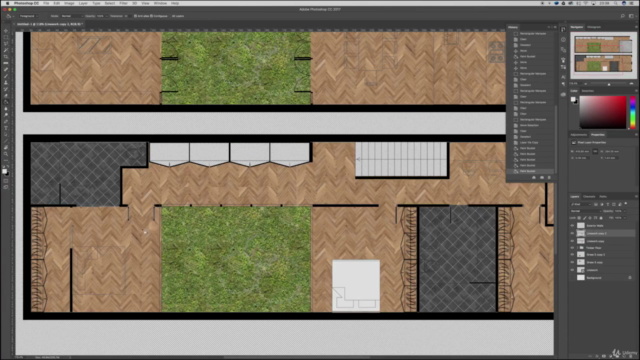This screenshot has width=640, height=360.
Task: Select the Rectangular Marquee tool
Action: pos(6,37)
